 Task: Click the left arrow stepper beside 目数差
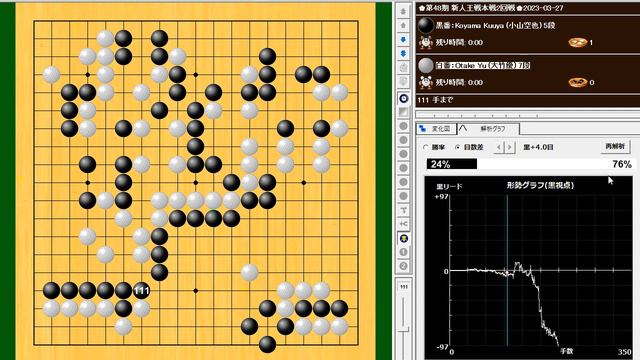(x=499, y=147)
